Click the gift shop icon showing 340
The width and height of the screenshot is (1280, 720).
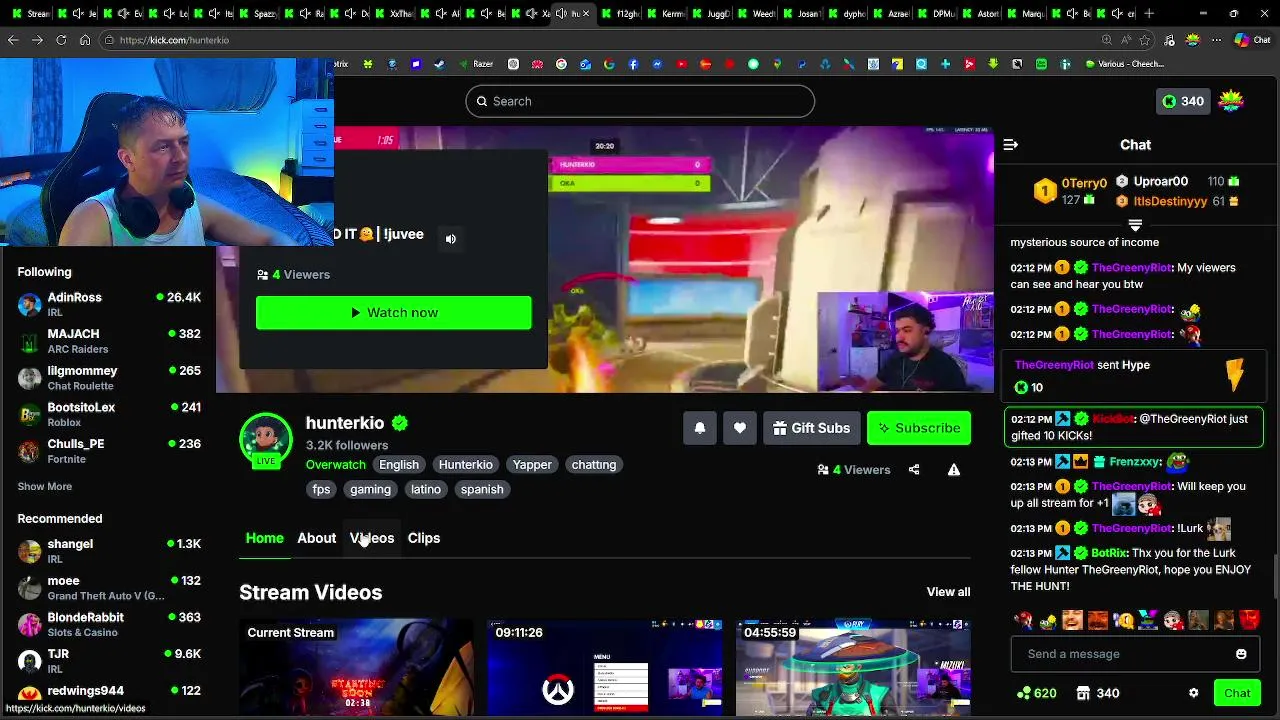pos(1098,693)
